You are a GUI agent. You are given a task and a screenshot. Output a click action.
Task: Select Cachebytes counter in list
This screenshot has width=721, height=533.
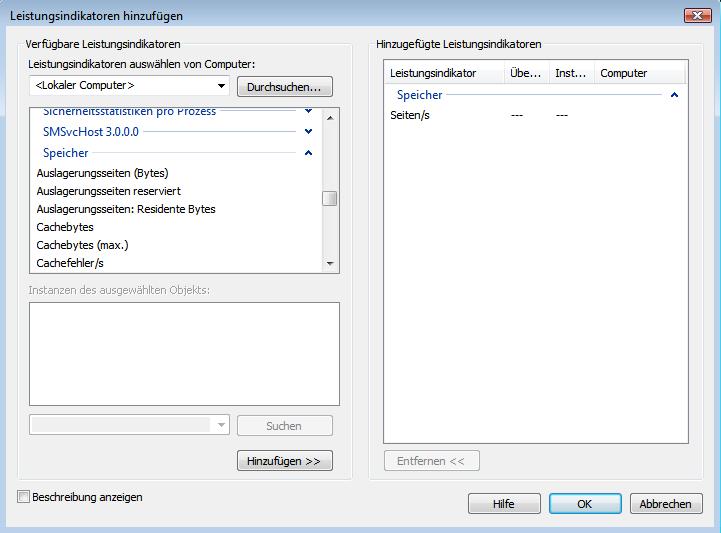pos(65,227)
